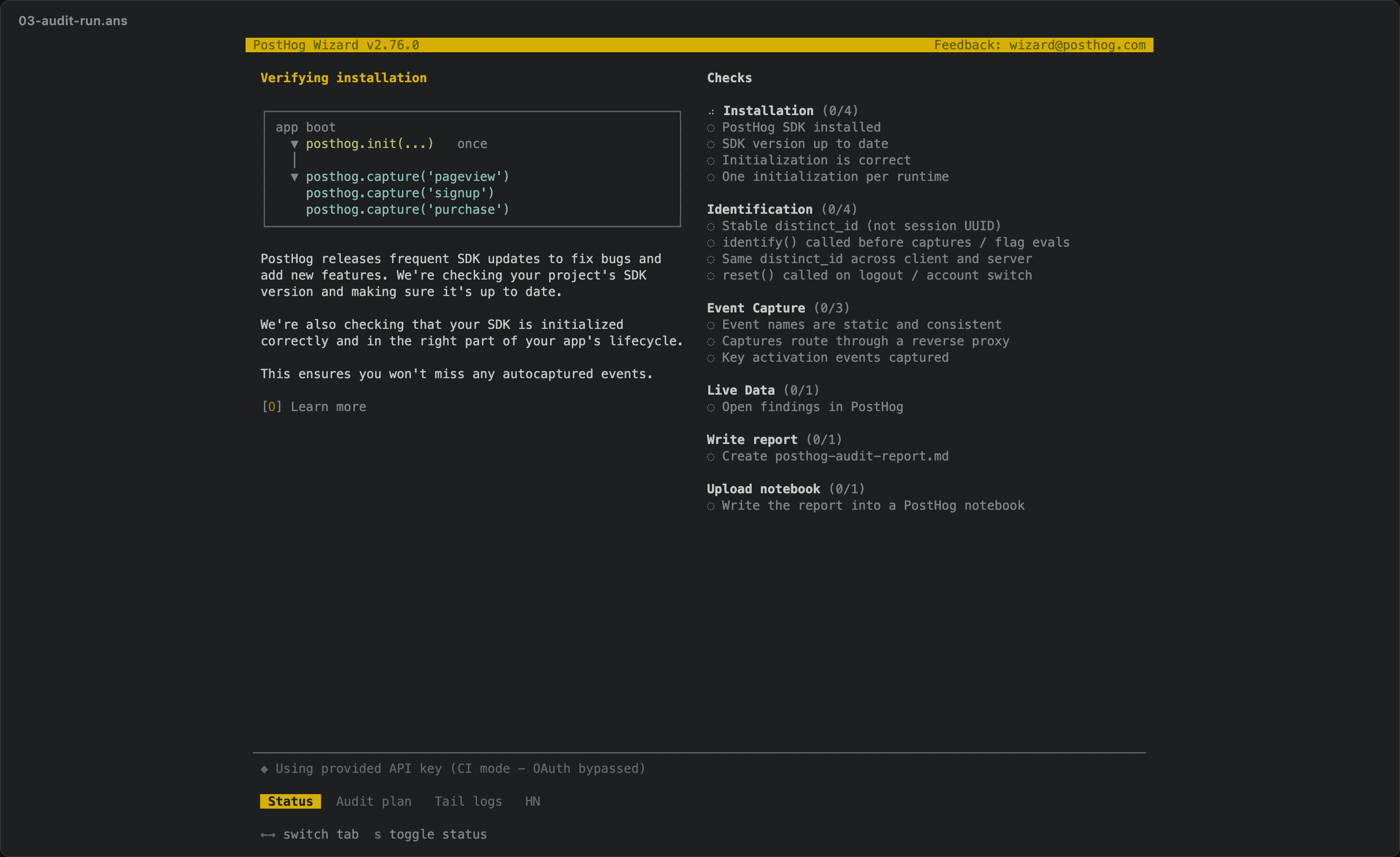
Task: Click pending circle beside One initialization per runtime
Action: [x=711, y=177]
